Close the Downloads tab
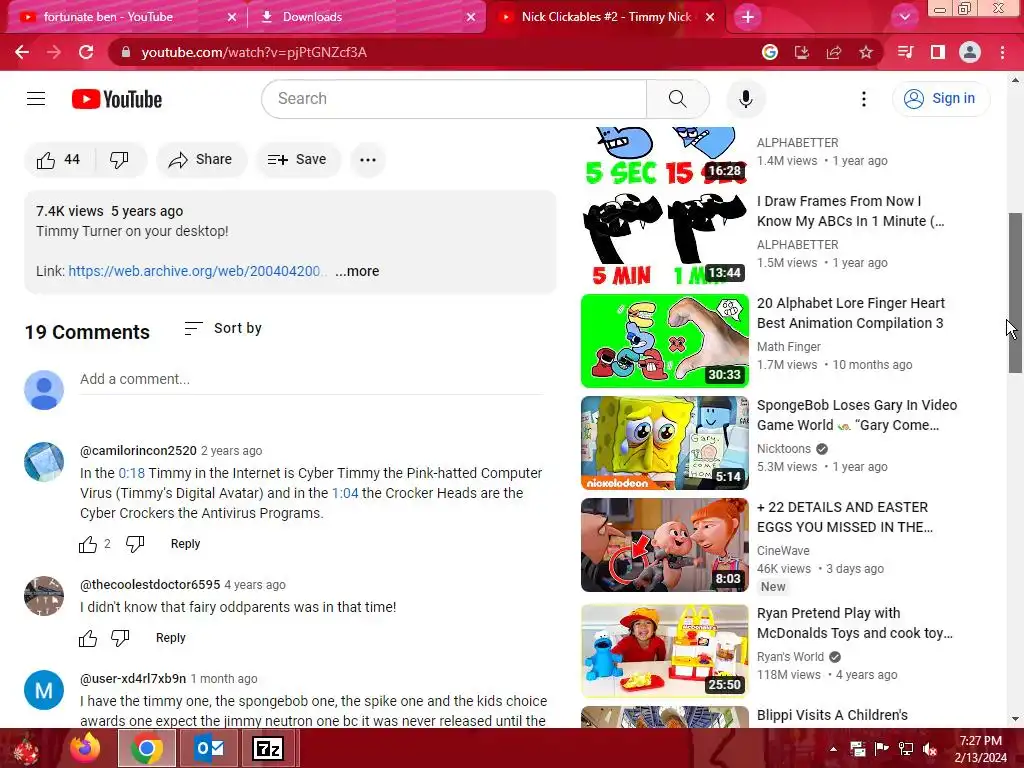 pyautogui.click(x=471, y=17)
